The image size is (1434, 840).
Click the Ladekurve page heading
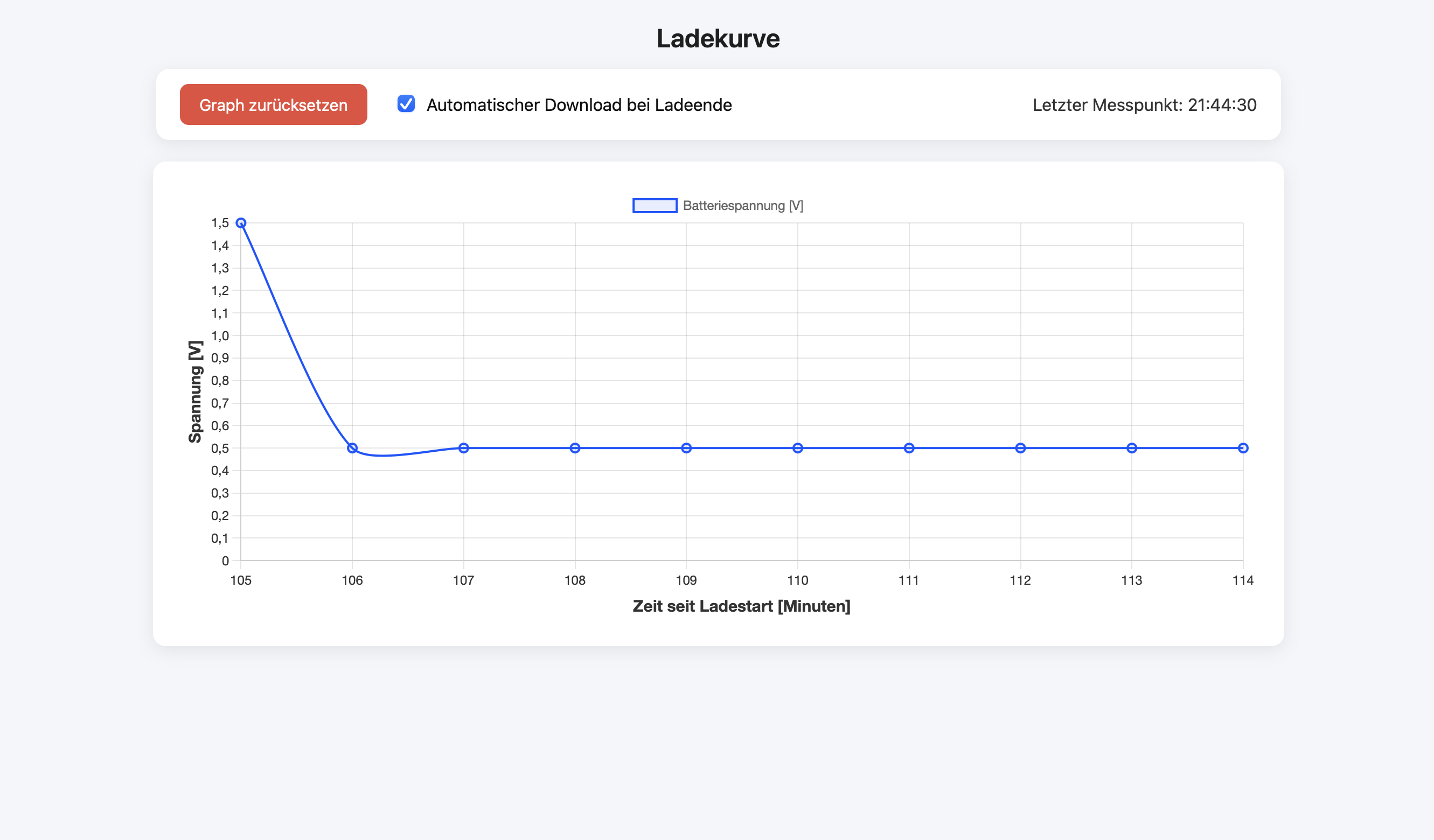(718, 39)
